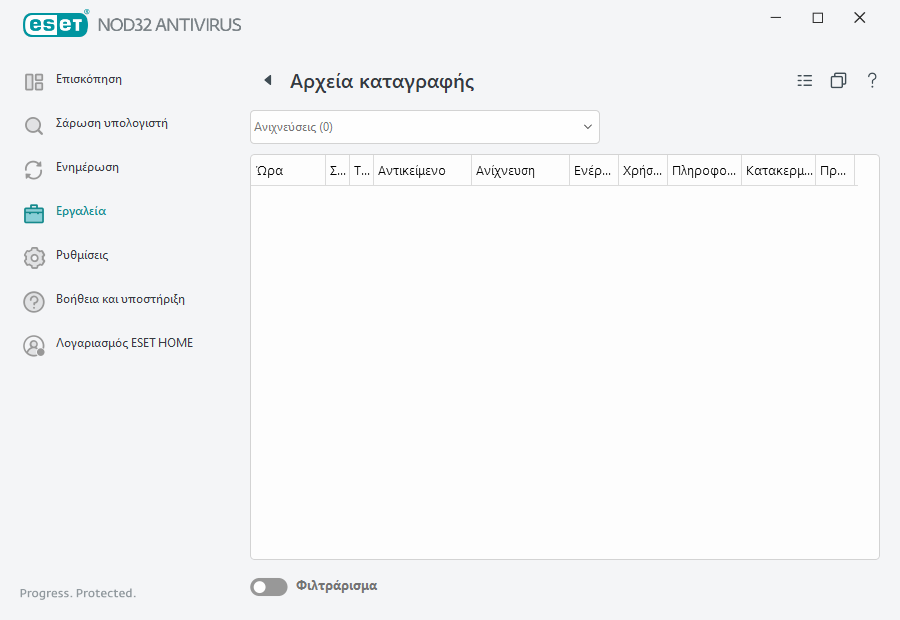
Task: Click the help question mark icon
Action: click(872, 80)
